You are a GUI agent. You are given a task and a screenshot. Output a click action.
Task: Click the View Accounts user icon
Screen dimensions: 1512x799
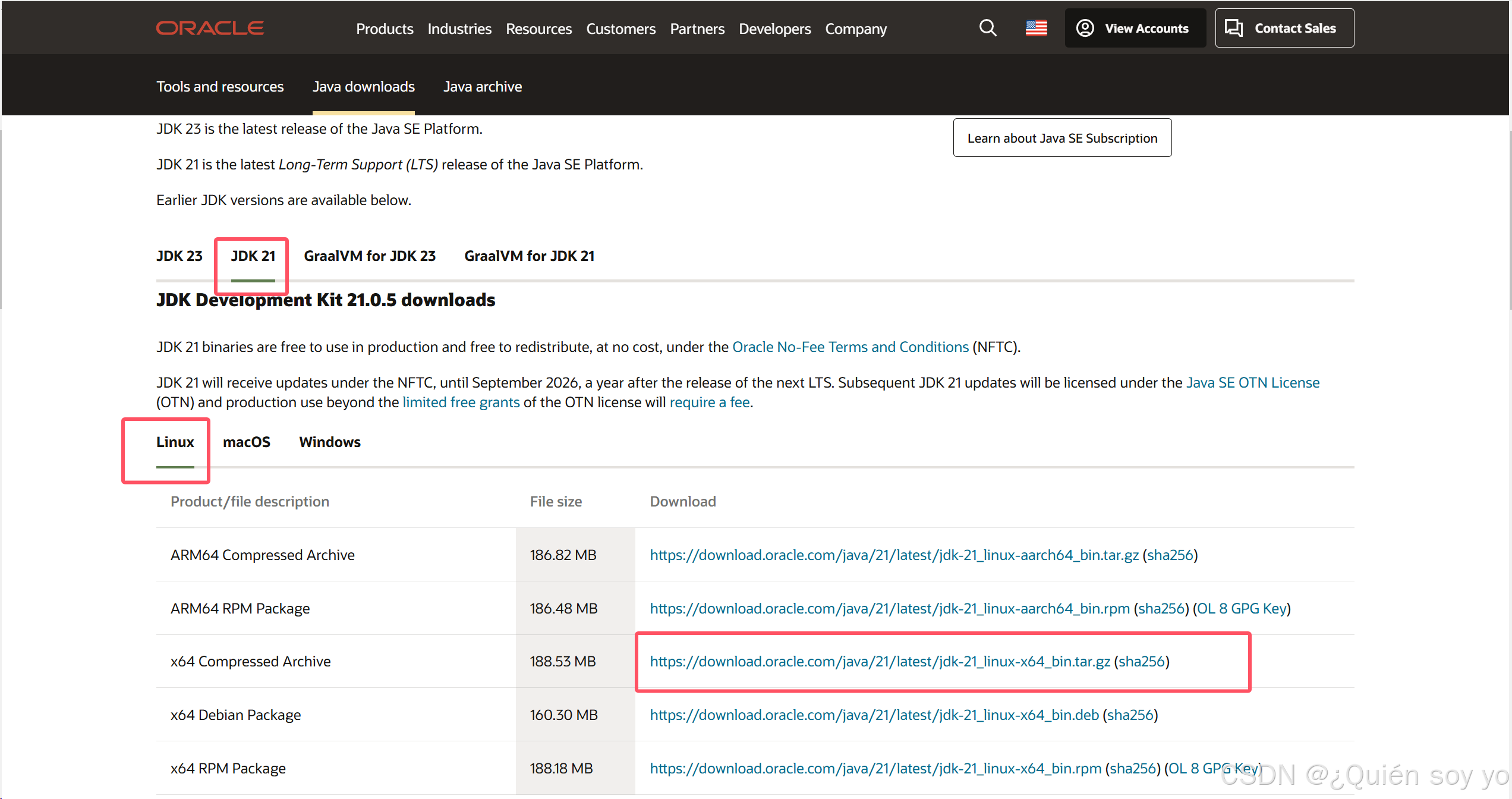1085,28
